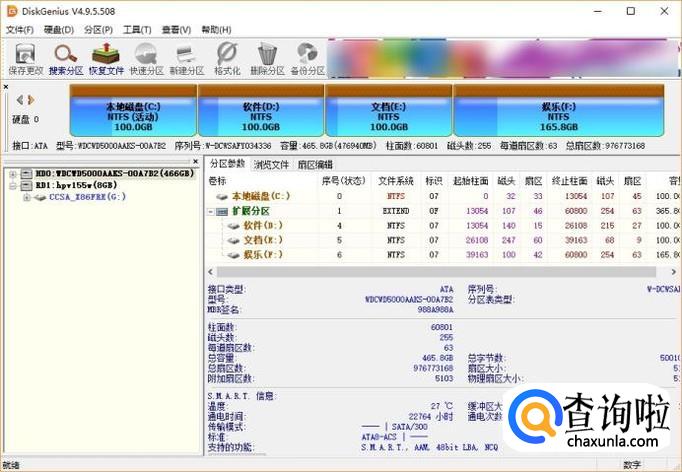This screenshot has height=472, width=682.
Task: Click the MBR签名 value 988A988A
Action: [435, 310]
